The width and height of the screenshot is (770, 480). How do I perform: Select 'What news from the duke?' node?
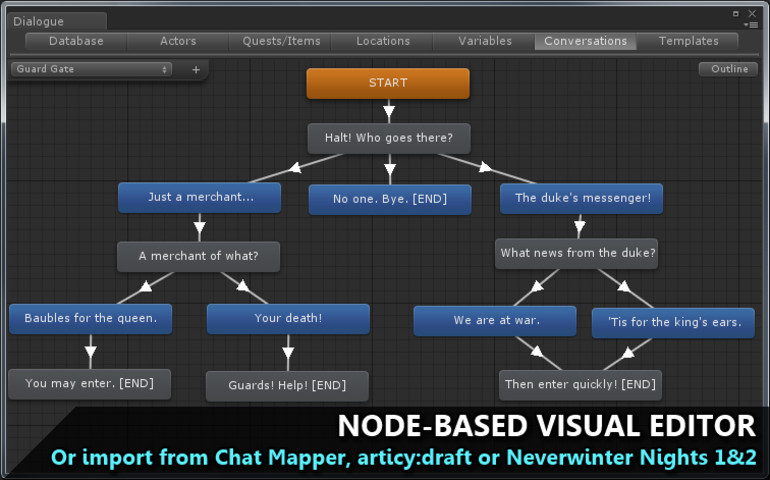[577, 254]
